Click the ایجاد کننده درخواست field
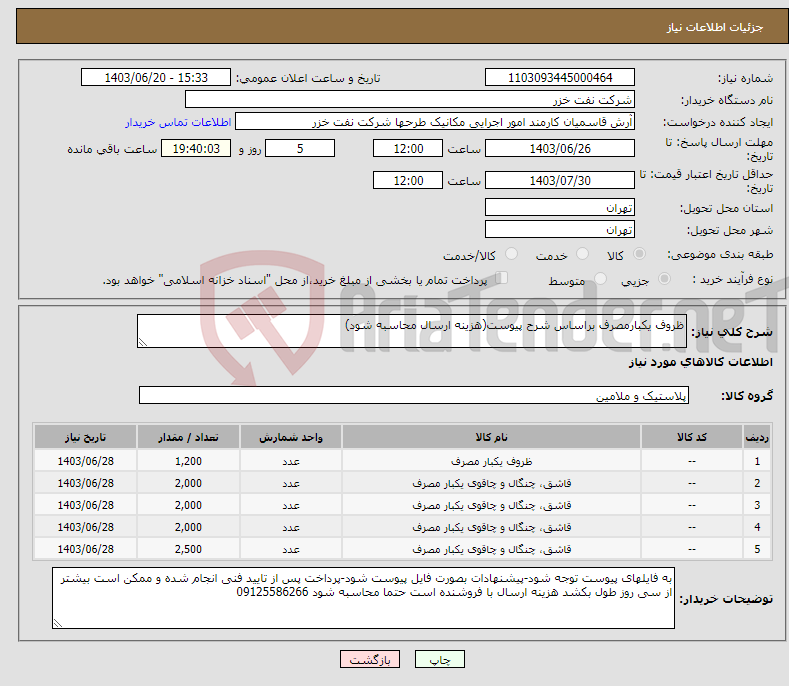This screenshot has height=686, width=789. (x=435, y=121)
